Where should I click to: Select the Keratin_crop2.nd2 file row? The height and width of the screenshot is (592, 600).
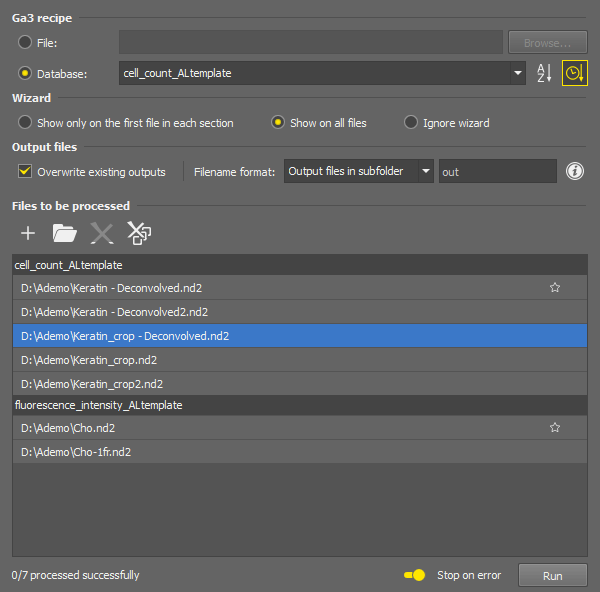pyautogui.click(x=300, y=384)
